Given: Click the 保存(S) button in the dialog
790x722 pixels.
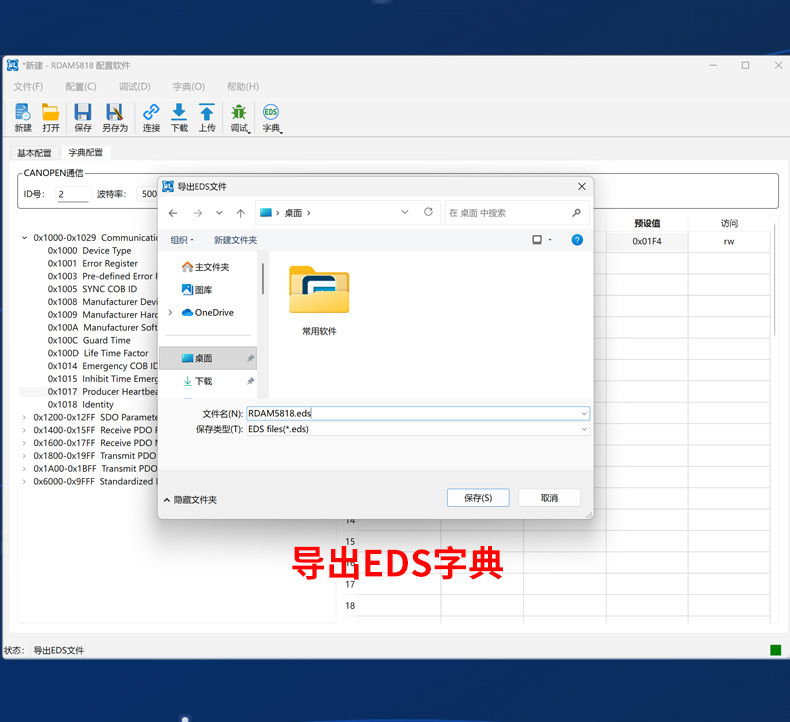Looking at the screenshot, I should coord(478,498).
